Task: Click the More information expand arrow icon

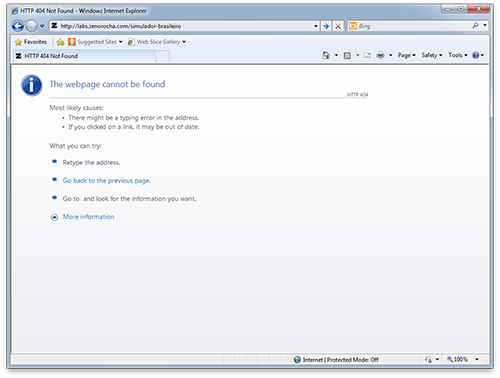Action: point(54,217)
